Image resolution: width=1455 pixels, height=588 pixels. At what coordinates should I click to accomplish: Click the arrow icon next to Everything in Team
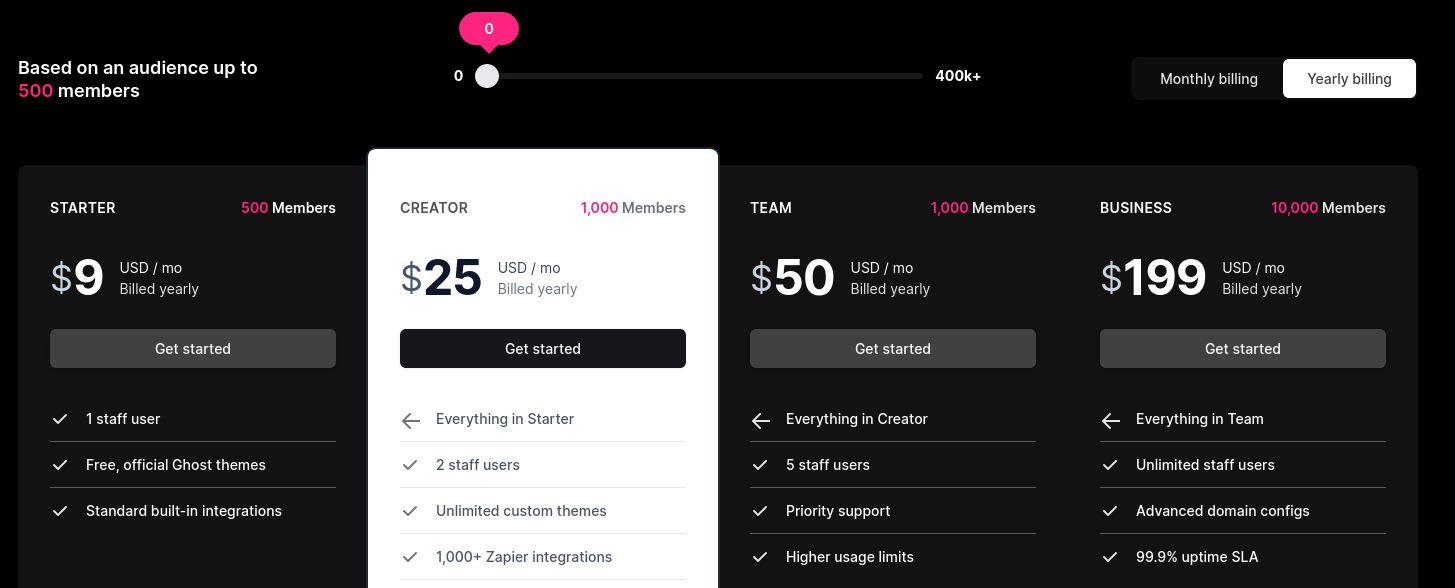(x=1110, y=420)
